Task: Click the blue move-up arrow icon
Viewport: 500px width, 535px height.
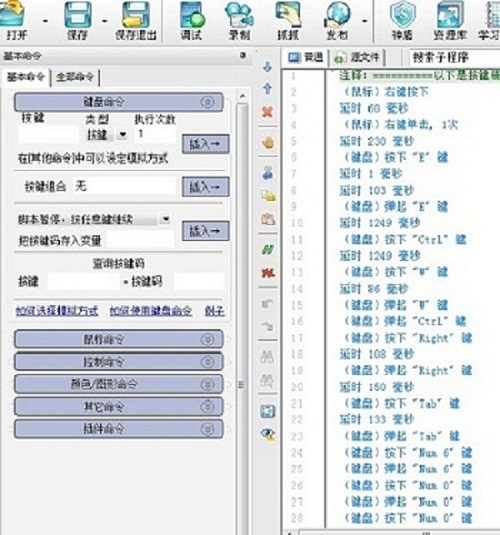Action: point(267,89)
